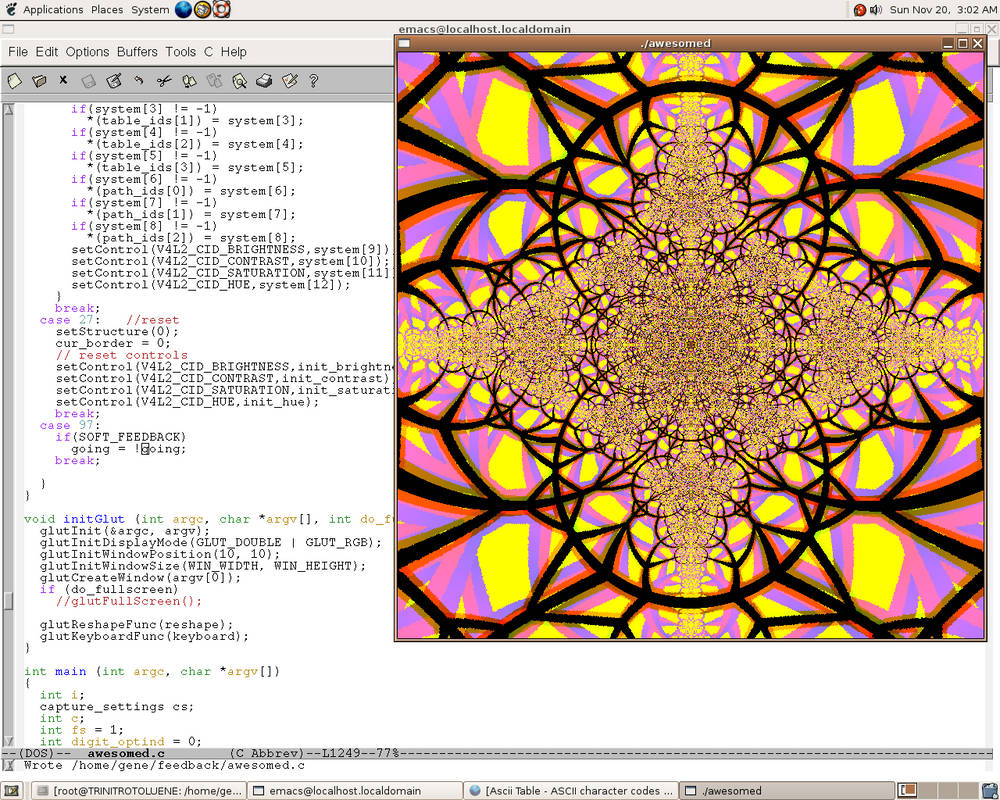Select the scissors cut icon
The image size is (1000, 800).
click(164, 81)
